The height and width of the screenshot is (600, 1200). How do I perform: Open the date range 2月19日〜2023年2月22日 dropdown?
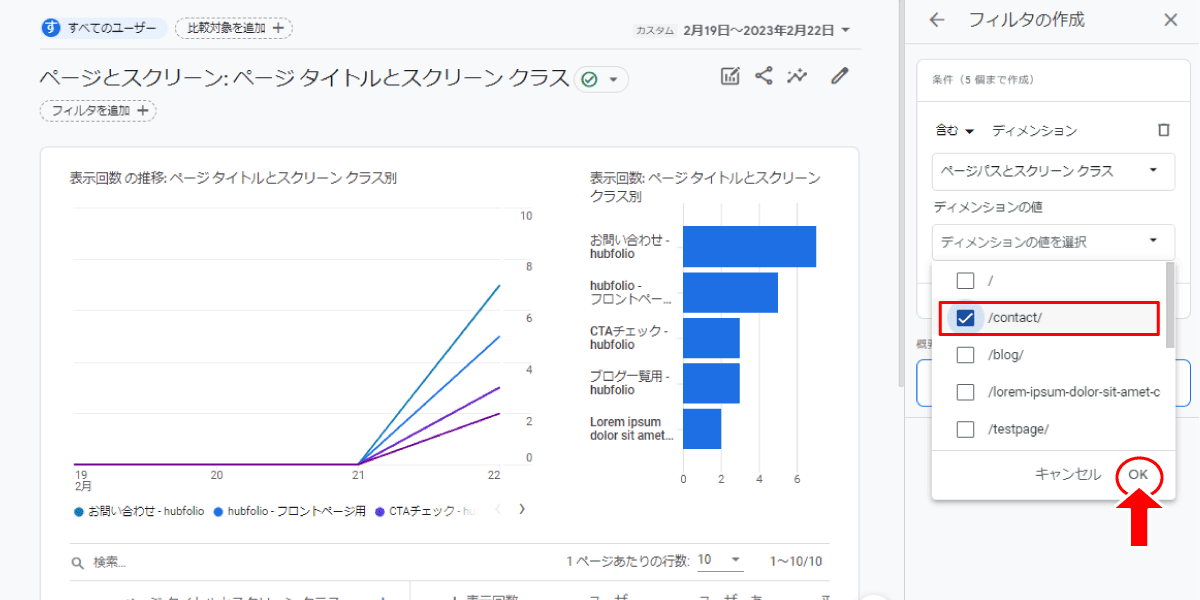point(767,30)
